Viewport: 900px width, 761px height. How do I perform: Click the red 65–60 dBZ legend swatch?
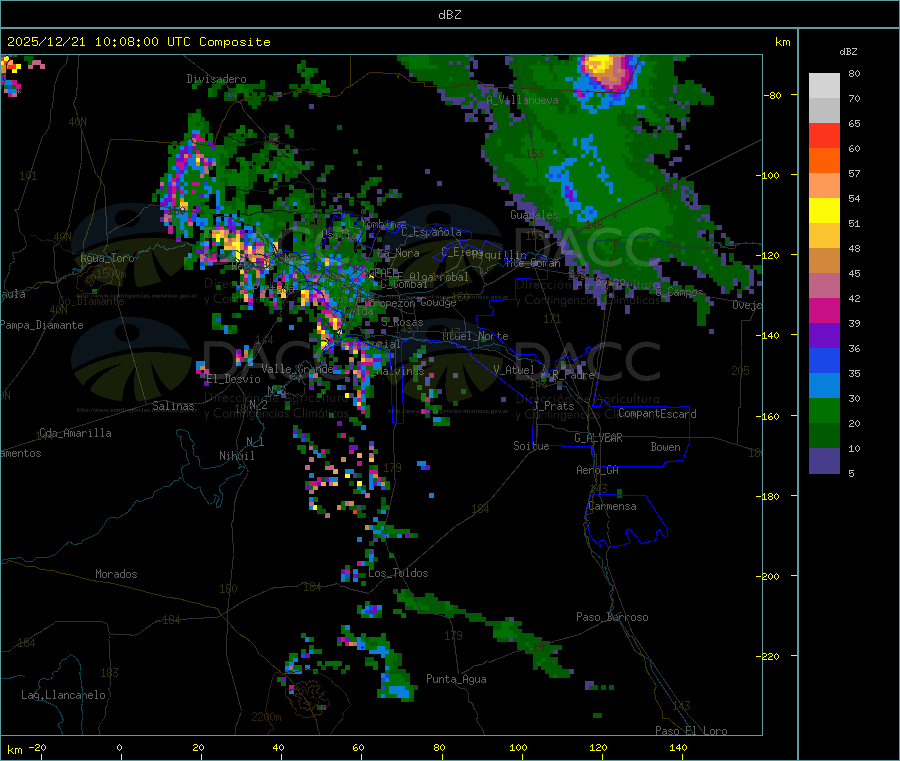[x=824, y=135]
